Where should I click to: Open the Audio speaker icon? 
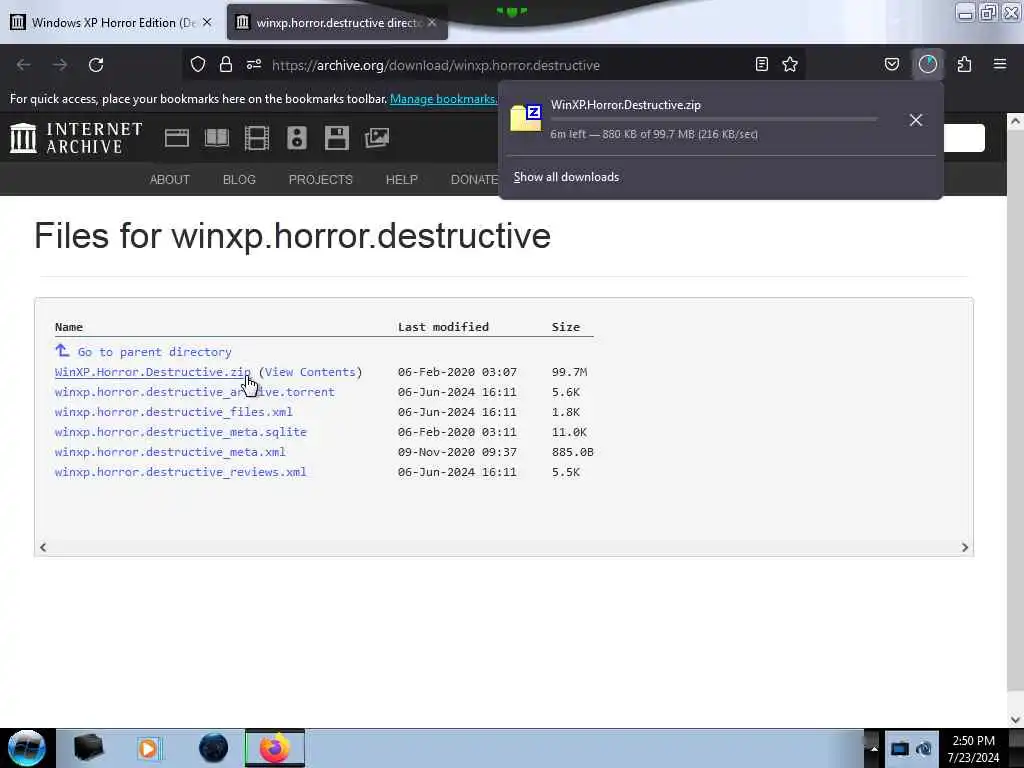296,138
